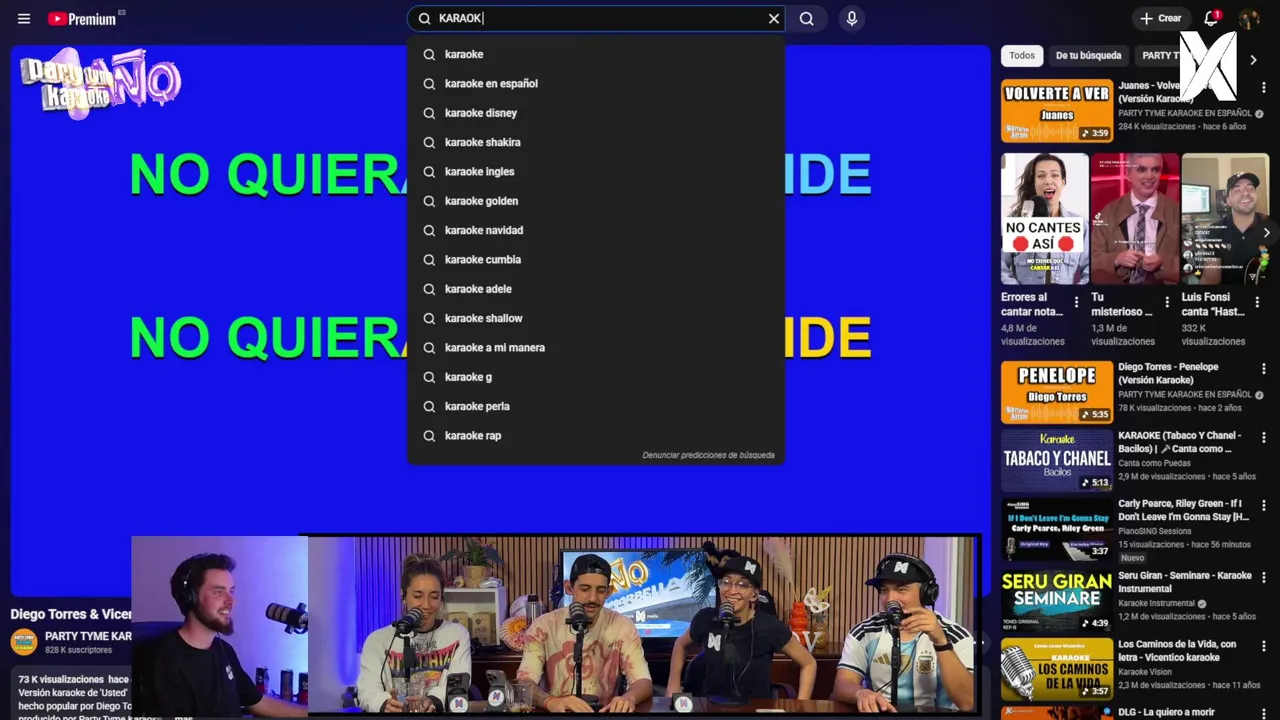Screen dimensions: 1280x720
Task: Click 'Denunciar predicciones de búsqueda' link
Action: click(x=708, y=455)
